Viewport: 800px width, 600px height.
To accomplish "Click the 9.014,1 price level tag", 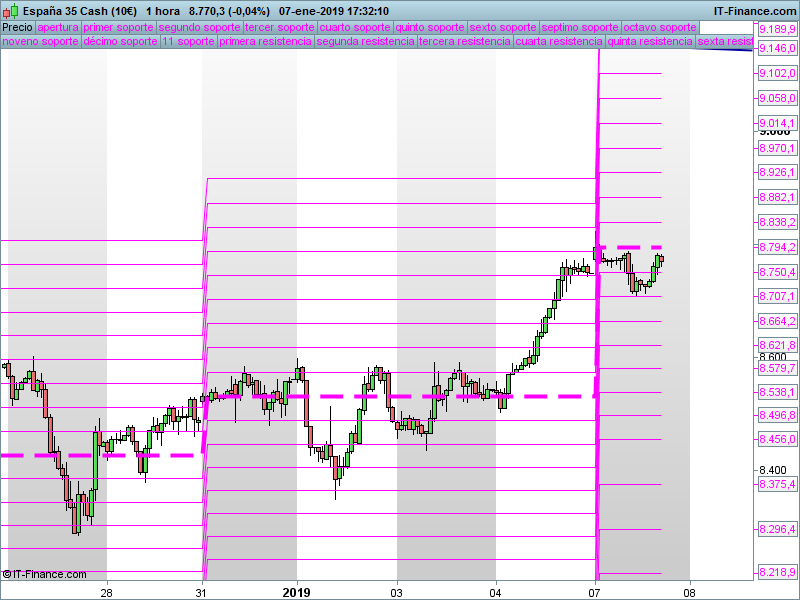I will coord(777,123).
